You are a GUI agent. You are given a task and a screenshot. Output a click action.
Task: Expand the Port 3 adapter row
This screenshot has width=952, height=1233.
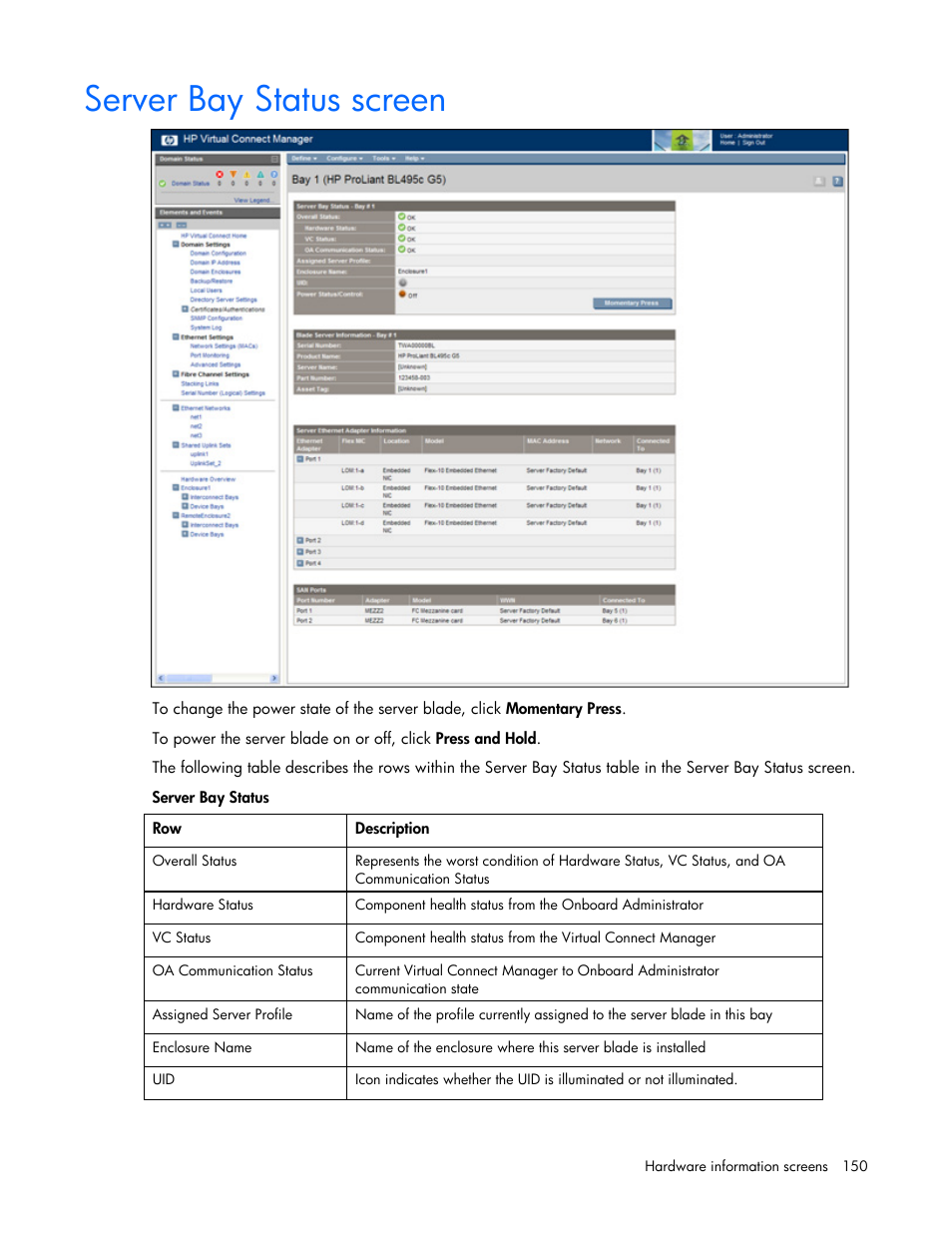click(x=299, y=551)
